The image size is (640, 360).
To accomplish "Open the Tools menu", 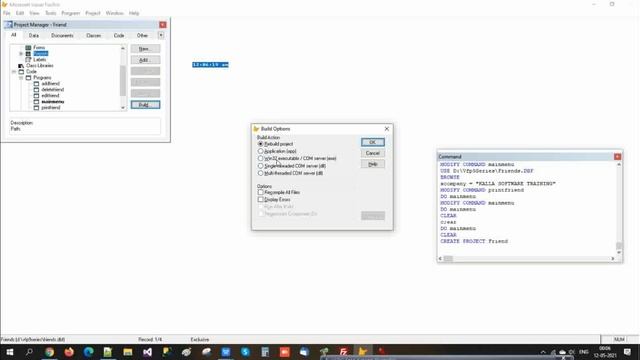I will click(51, 13).
